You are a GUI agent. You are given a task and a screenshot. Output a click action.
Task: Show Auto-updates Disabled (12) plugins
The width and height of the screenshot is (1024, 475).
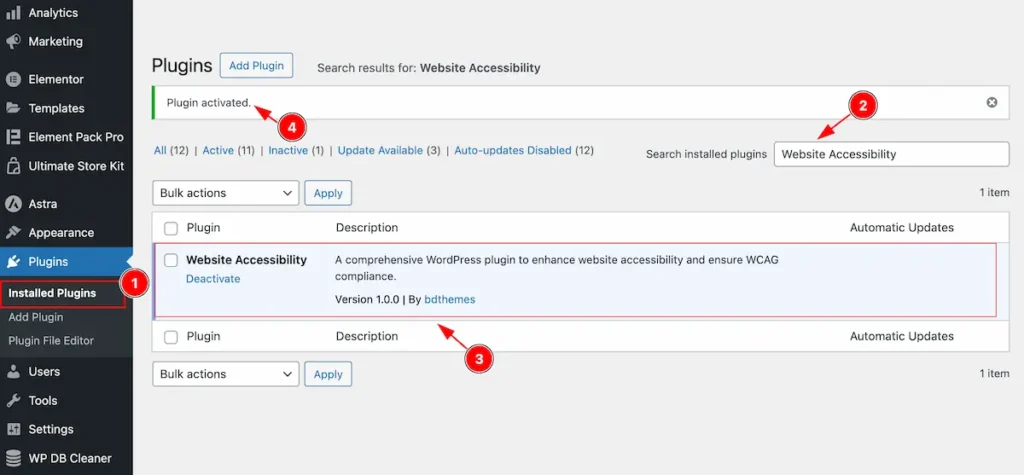(524, 150)
